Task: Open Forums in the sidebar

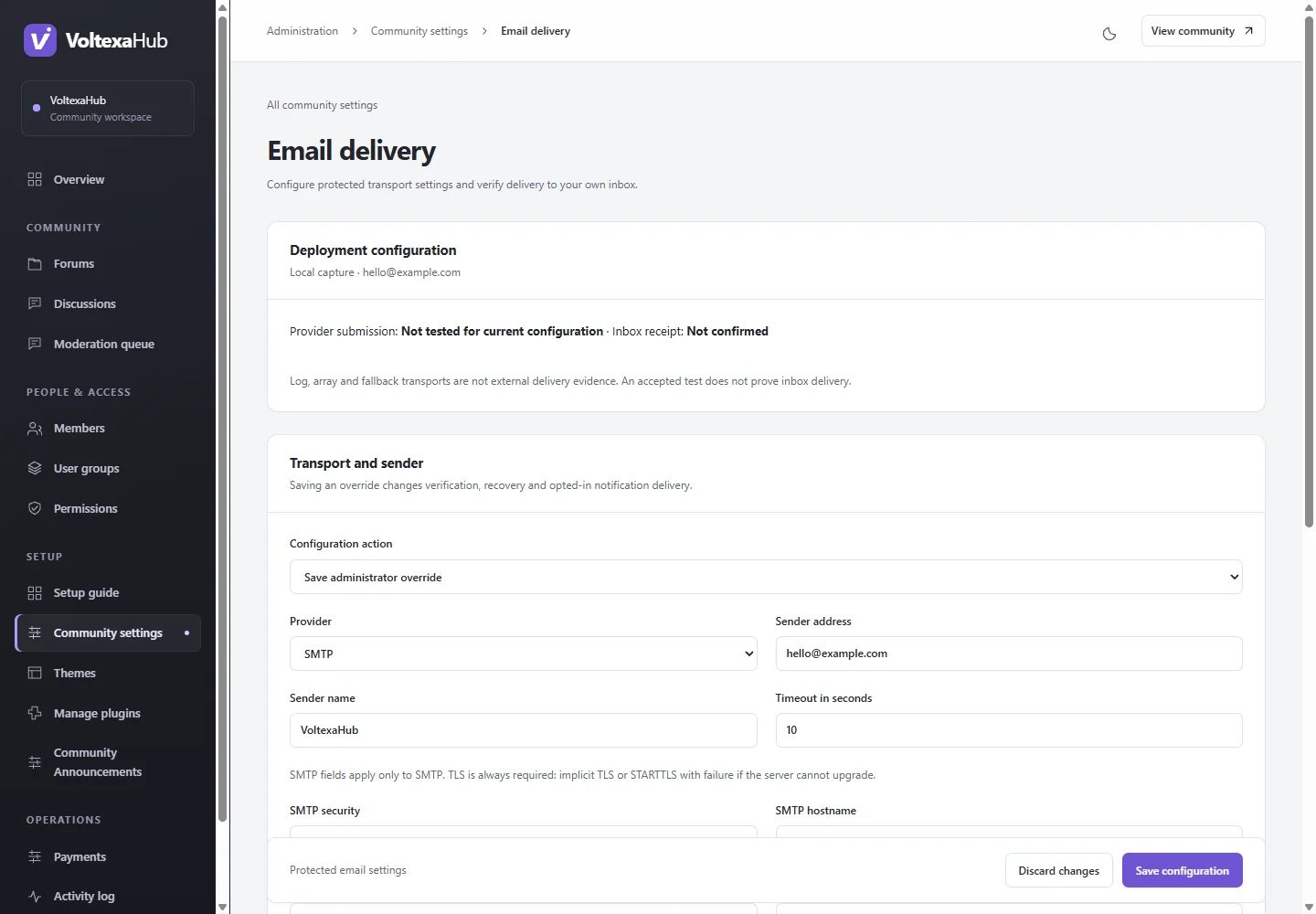Action: coord(108,263)
